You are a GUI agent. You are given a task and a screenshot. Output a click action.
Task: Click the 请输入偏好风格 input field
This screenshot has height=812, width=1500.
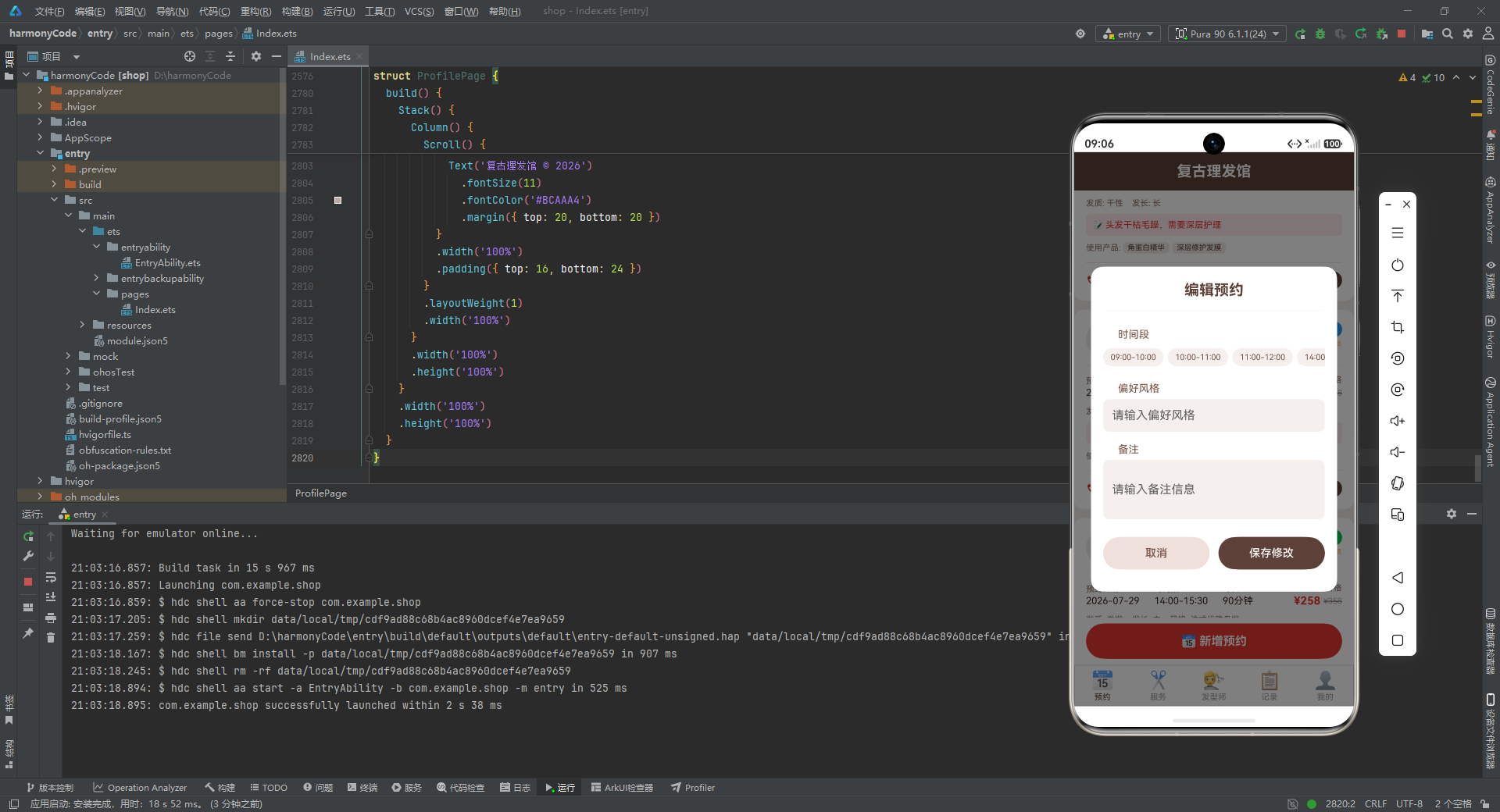tap(1213, 415)
